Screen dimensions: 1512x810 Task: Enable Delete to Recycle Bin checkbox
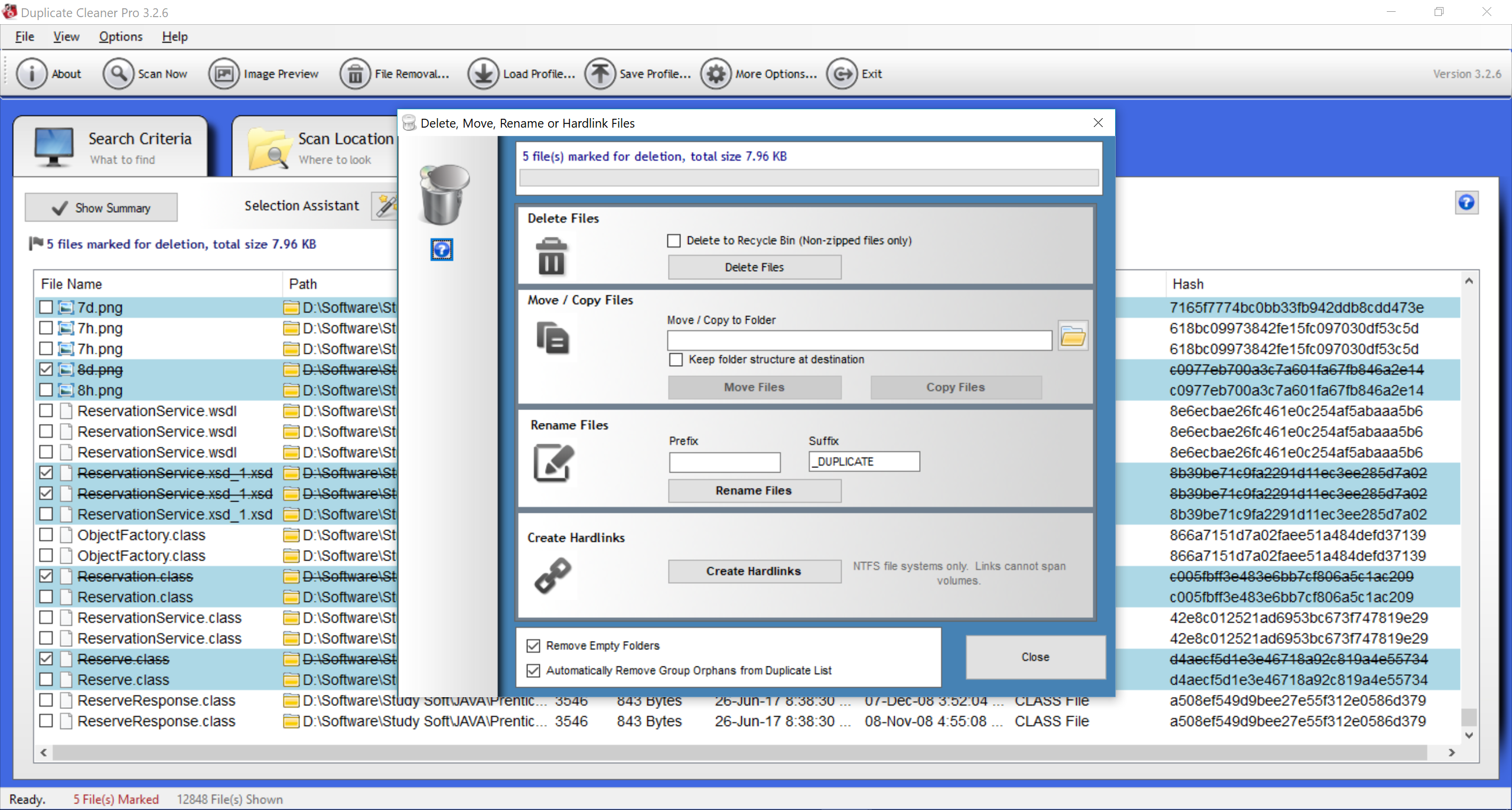click(674, 240)
